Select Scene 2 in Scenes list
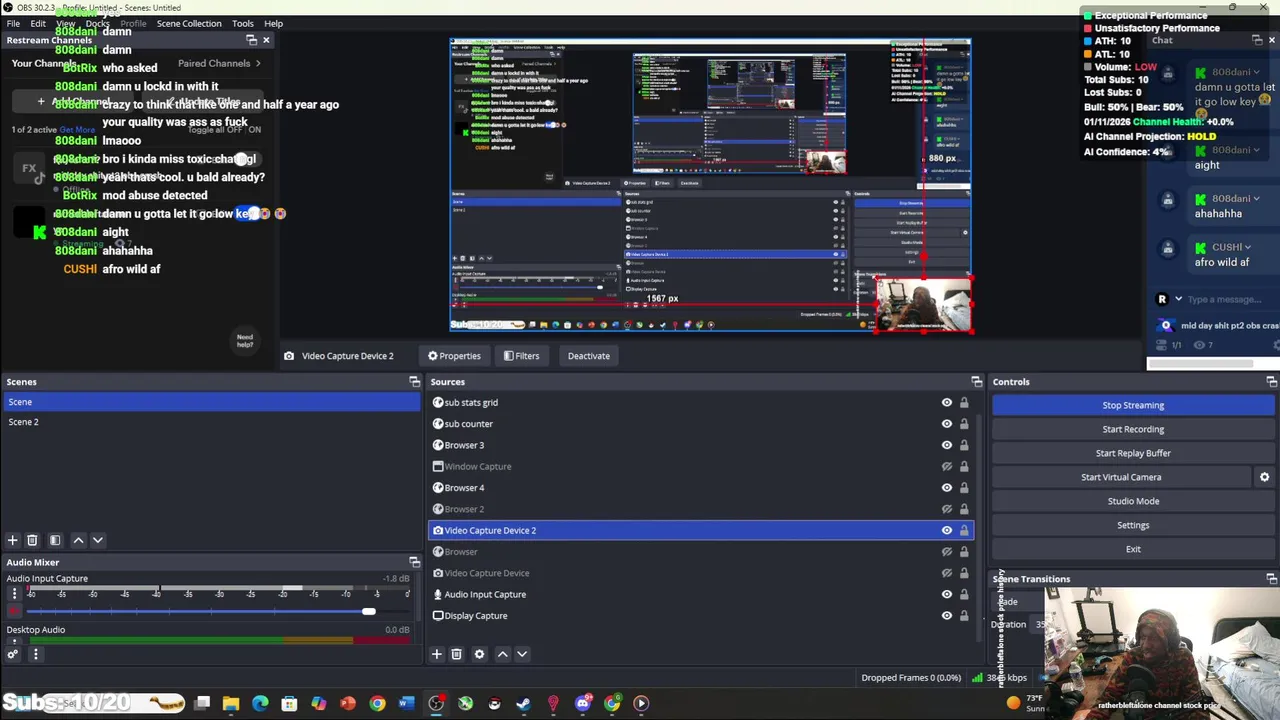Viewport: 1280px width, 720px height. pos(212,422)
